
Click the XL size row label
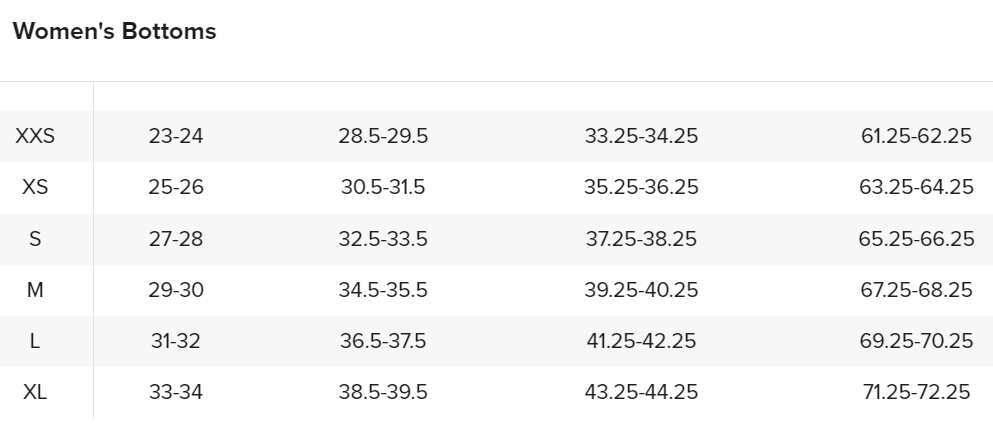(35, 392)
